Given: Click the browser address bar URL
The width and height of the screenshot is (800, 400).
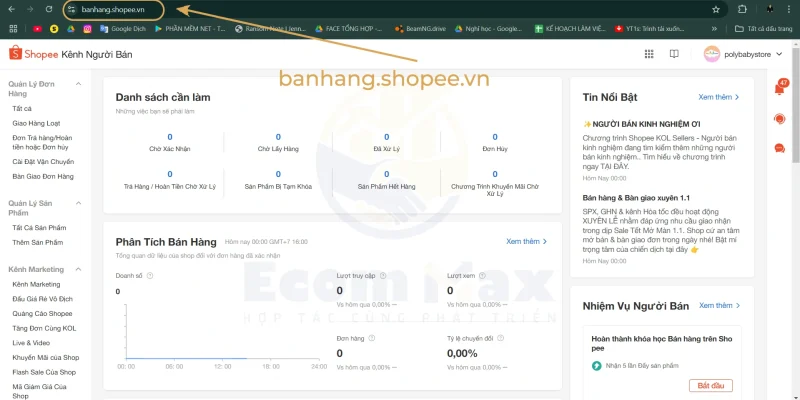Looking at the screenshot, I should click(x=113, y=10).
